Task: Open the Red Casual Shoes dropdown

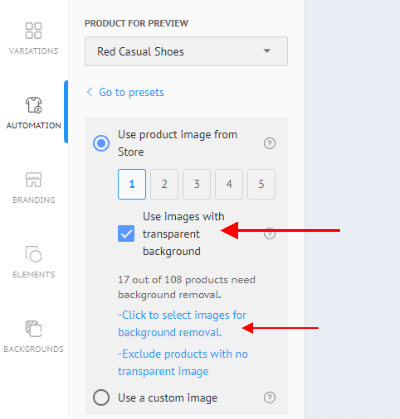Action: [186, 51]
